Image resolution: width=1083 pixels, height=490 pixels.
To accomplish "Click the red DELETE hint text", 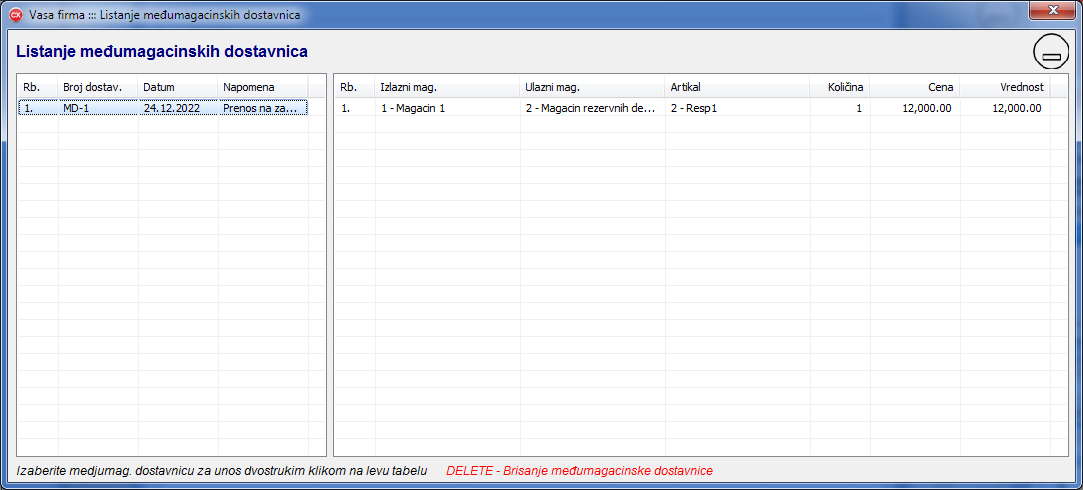I will (579, 471).
